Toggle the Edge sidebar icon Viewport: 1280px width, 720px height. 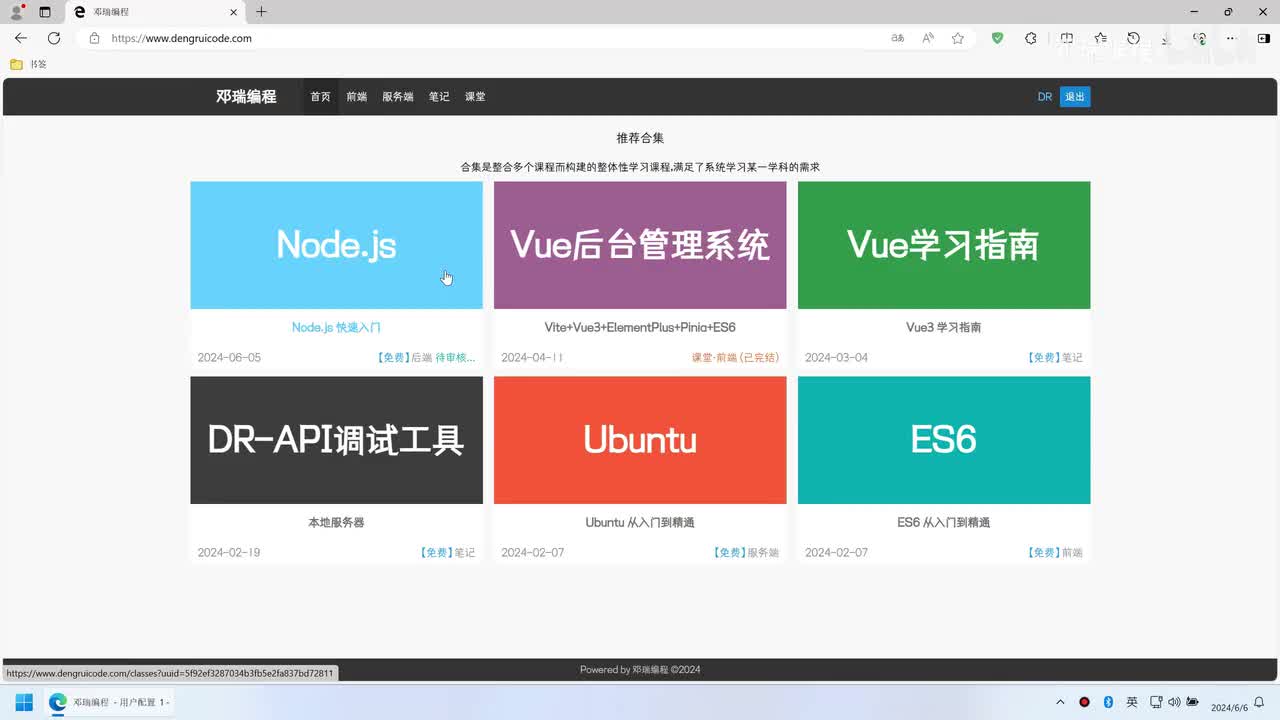[x=1263, y=38]
